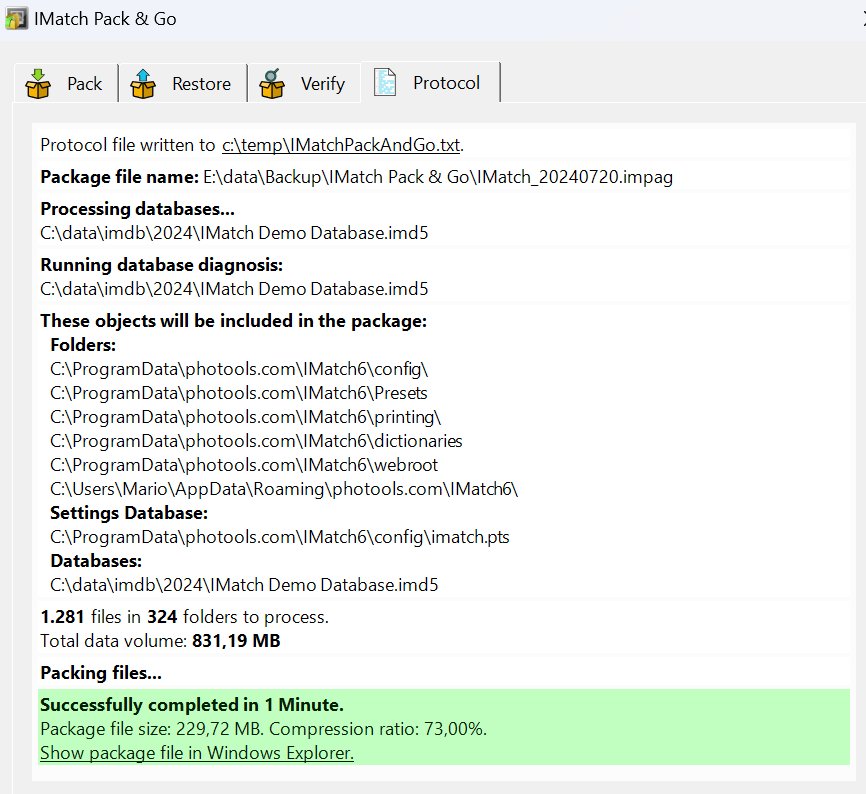The image size is (866, 794).
Task: Click the IMatch6\Presets folder path
Action: [x=239, y=393]
